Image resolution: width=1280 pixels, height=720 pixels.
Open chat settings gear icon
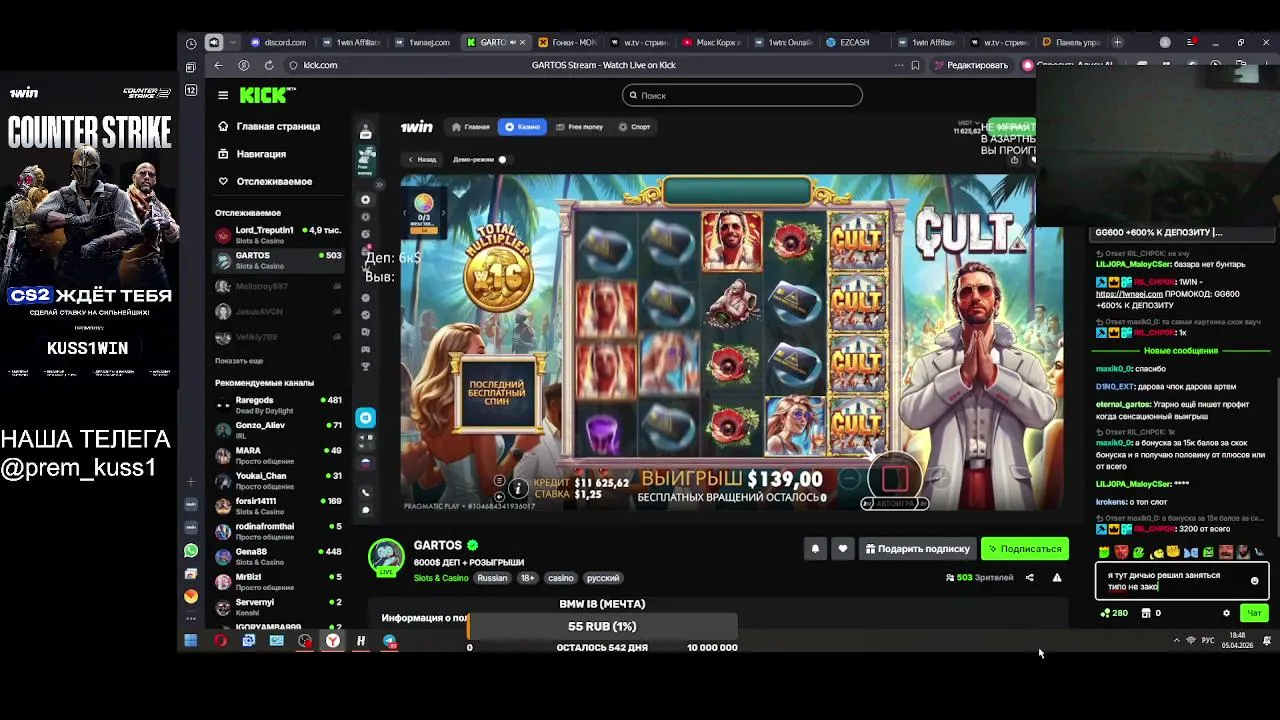(x=1226, y=613)
